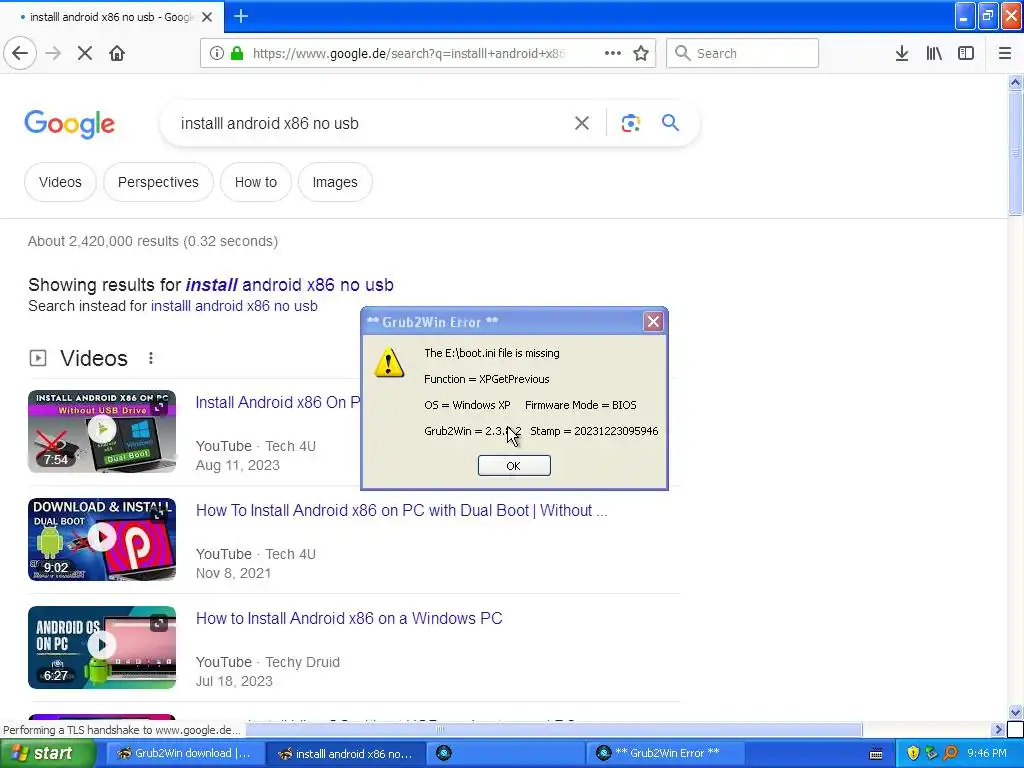The width and height of the screenshot is (1024, 768).
Task: Search by image with Google Lens
Action: point(630,123)
